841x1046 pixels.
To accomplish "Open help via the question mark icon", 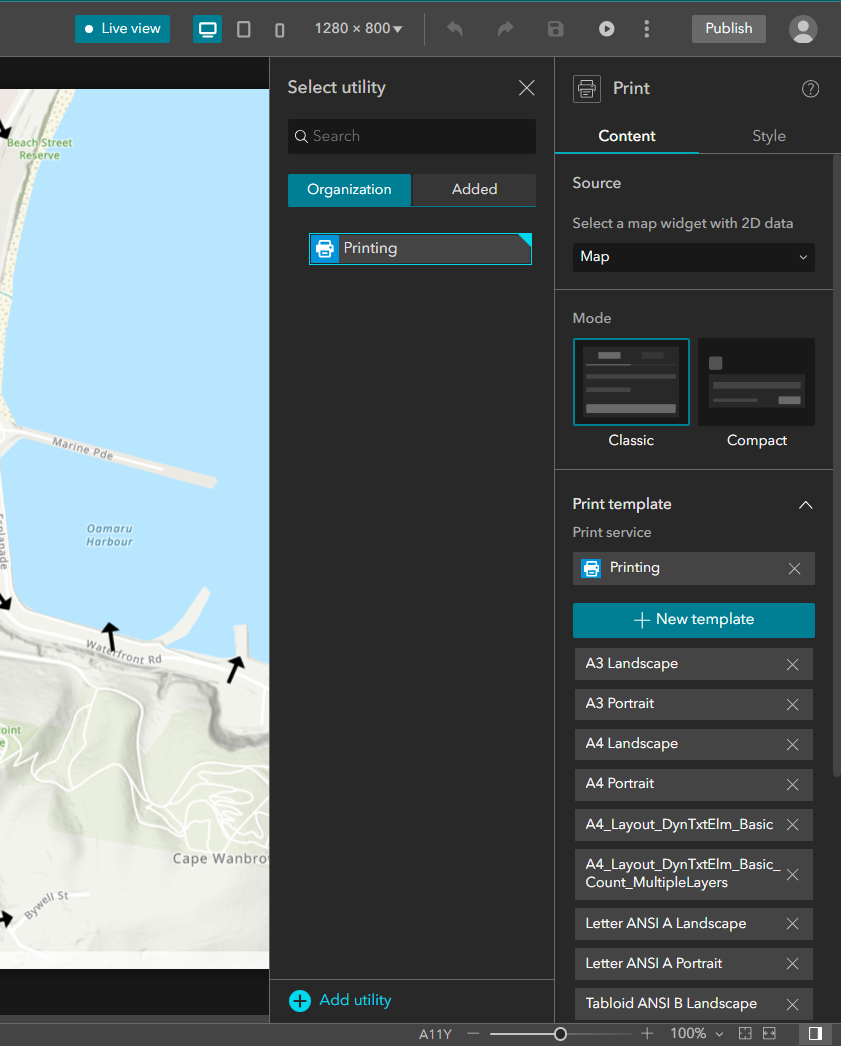I will point(810,89).
